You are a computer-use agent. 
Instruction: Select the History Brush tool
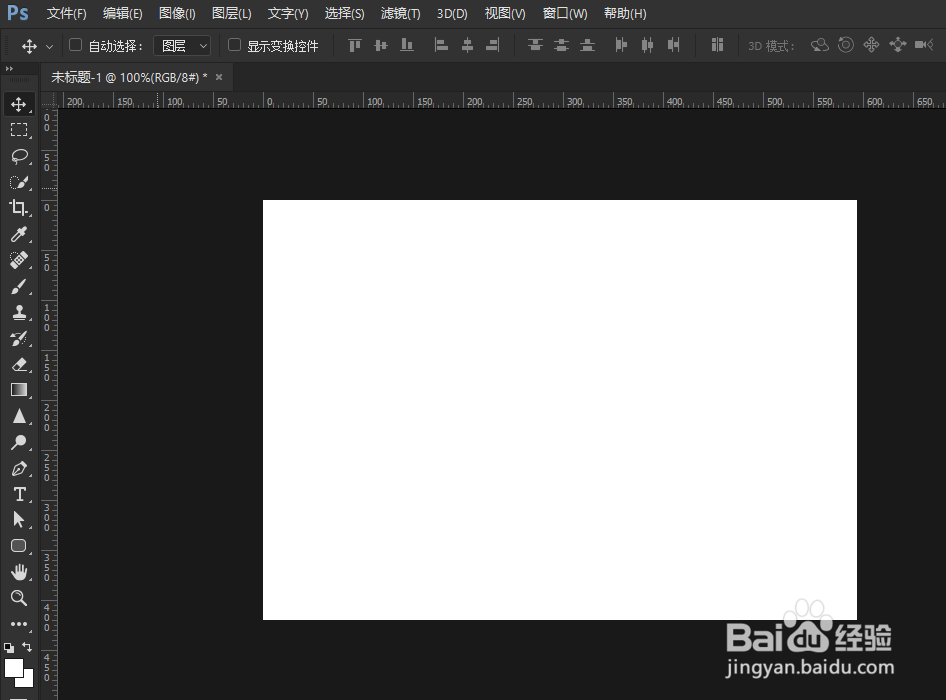pyautogui.click(x=19, y=339)
